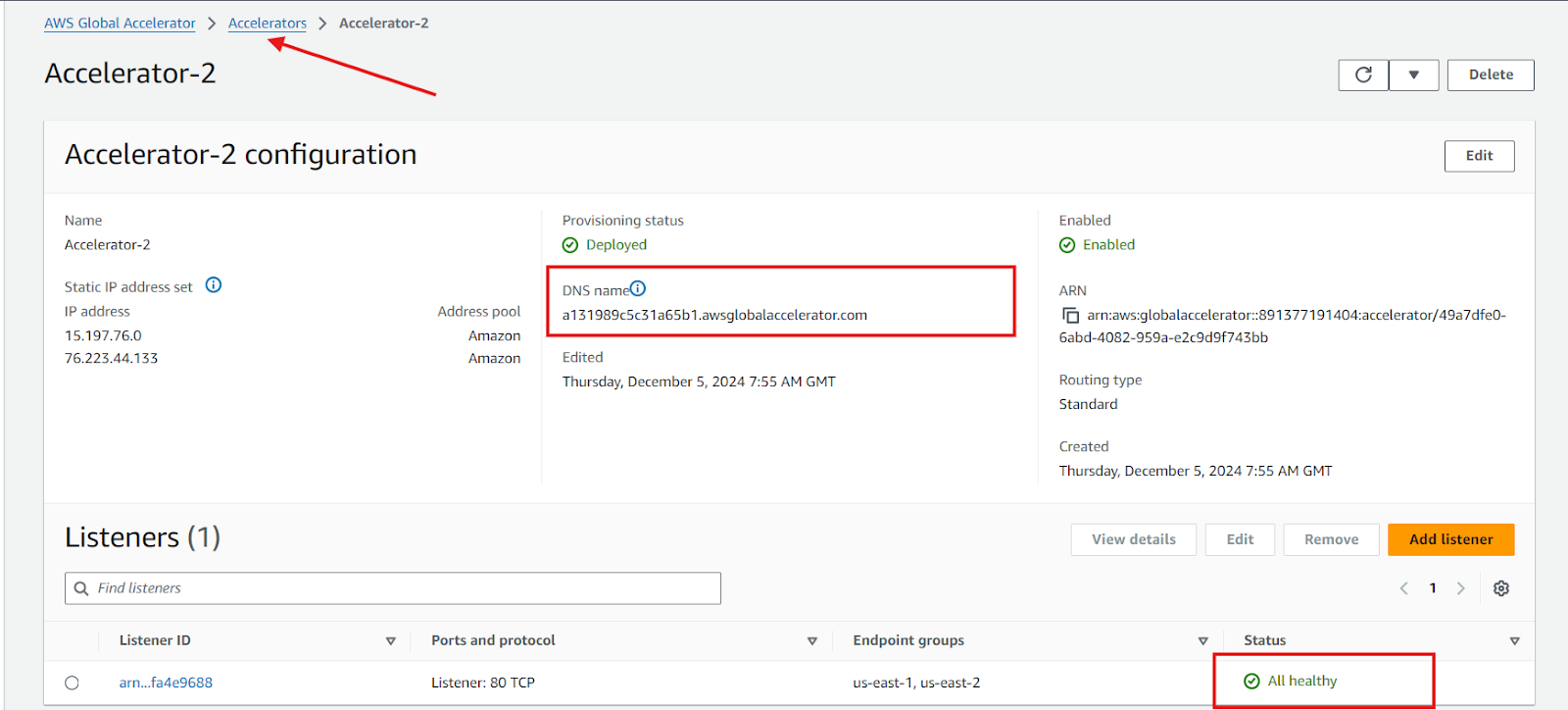This screenshot has width=1568, height=710.
Task: Select page 1 in listeners pagination
Action: pyautogui.click(x=1433, y=588)
